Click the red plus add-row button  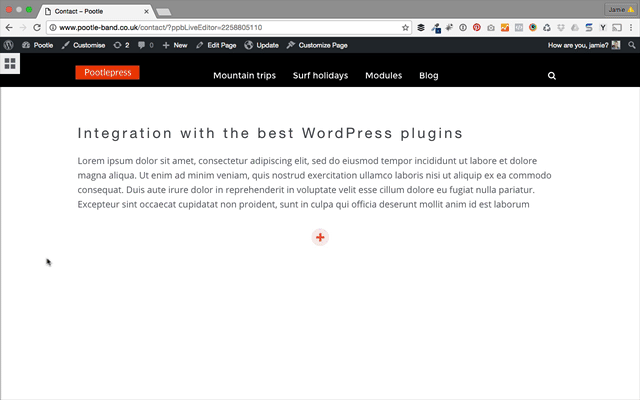[320, 237]
